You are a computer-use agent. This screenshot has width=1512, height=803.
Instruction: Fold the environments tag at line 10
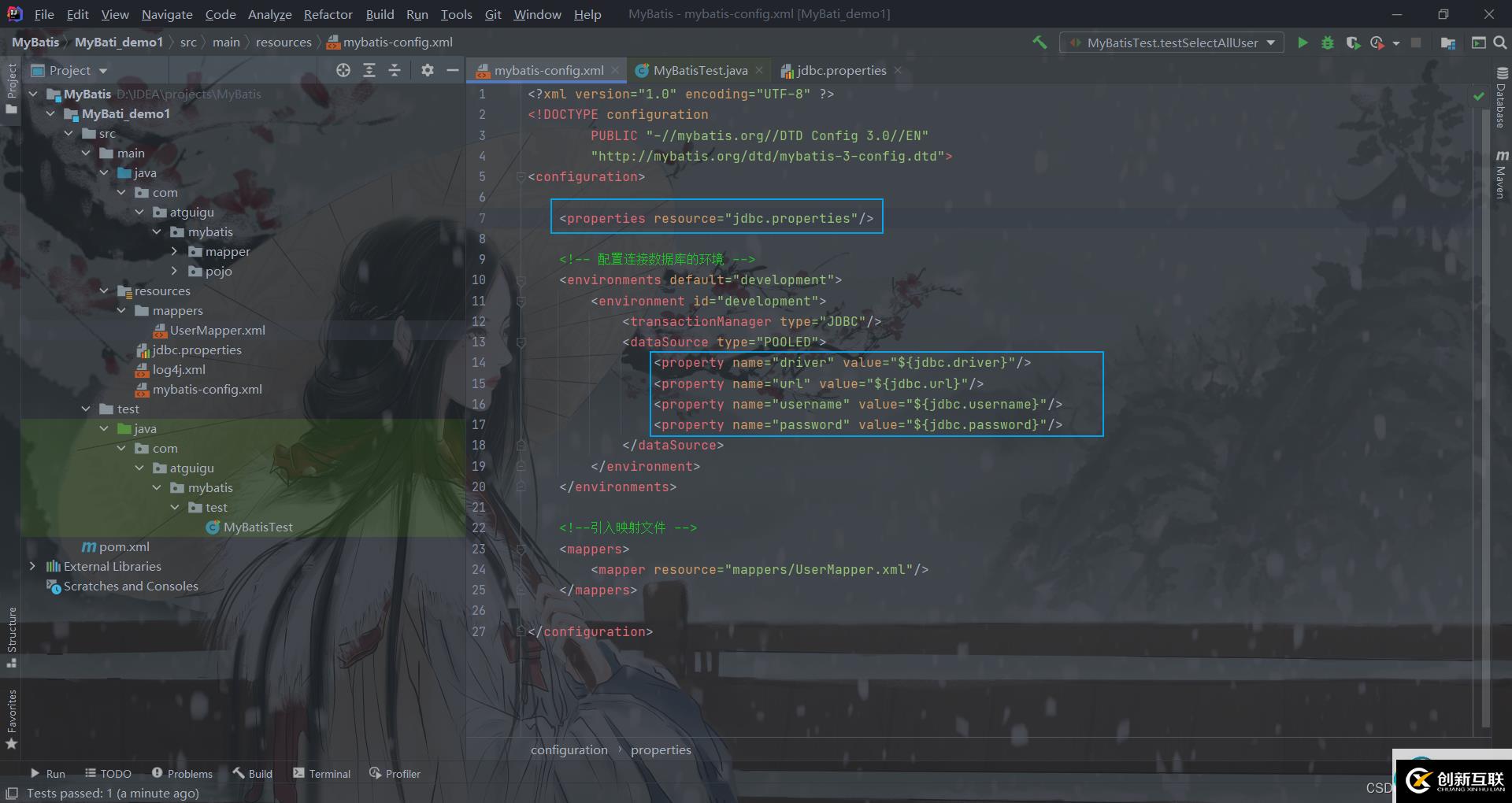pyautogui.click(x=521, y=280)
